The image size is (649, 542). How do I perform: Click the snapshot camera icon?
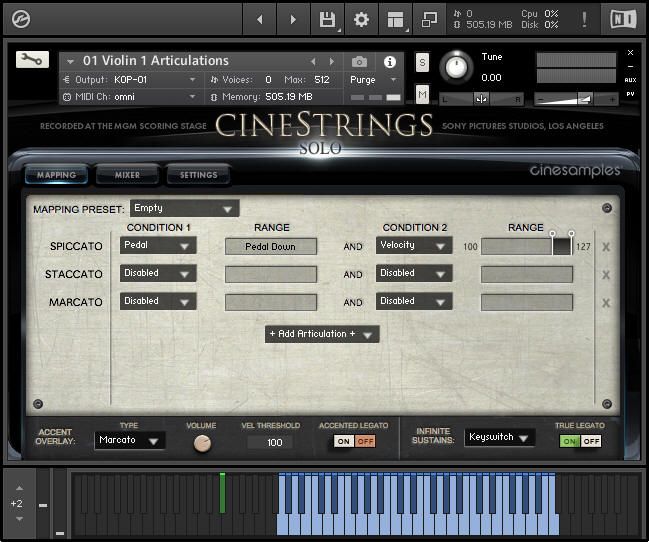click(x=359, y=62)
